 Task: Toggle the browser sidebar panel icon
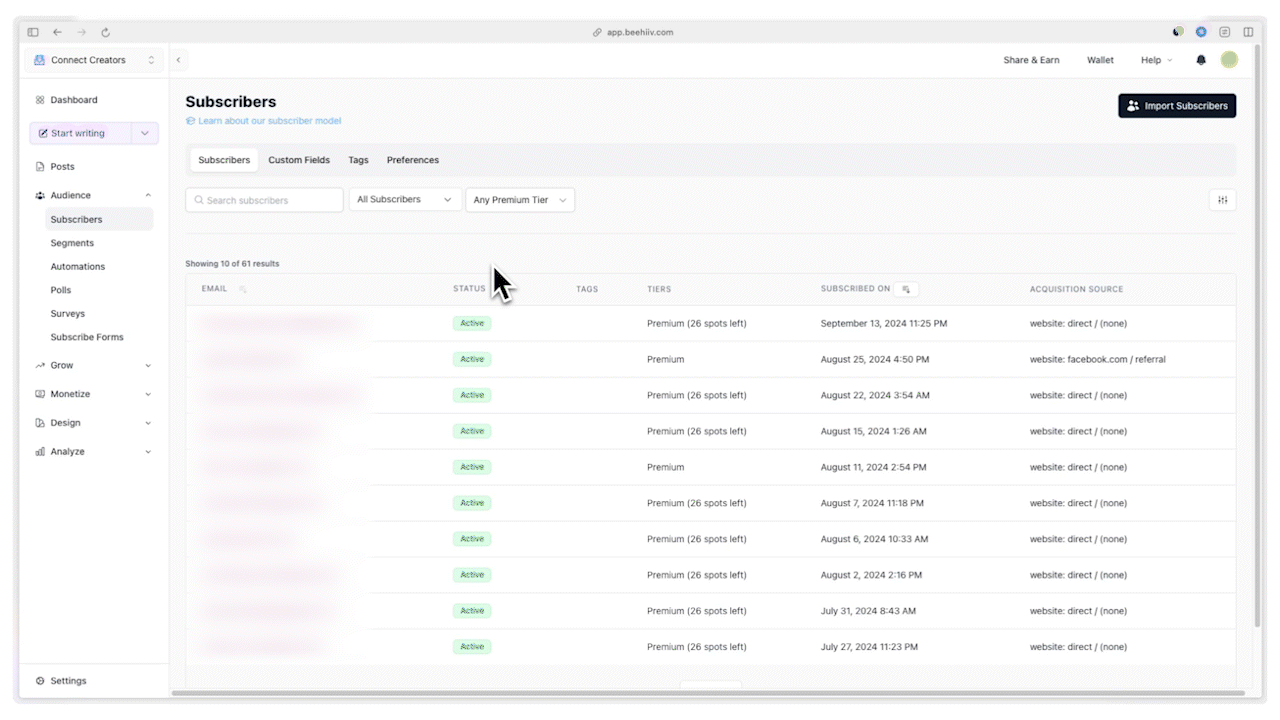point(33,32)
